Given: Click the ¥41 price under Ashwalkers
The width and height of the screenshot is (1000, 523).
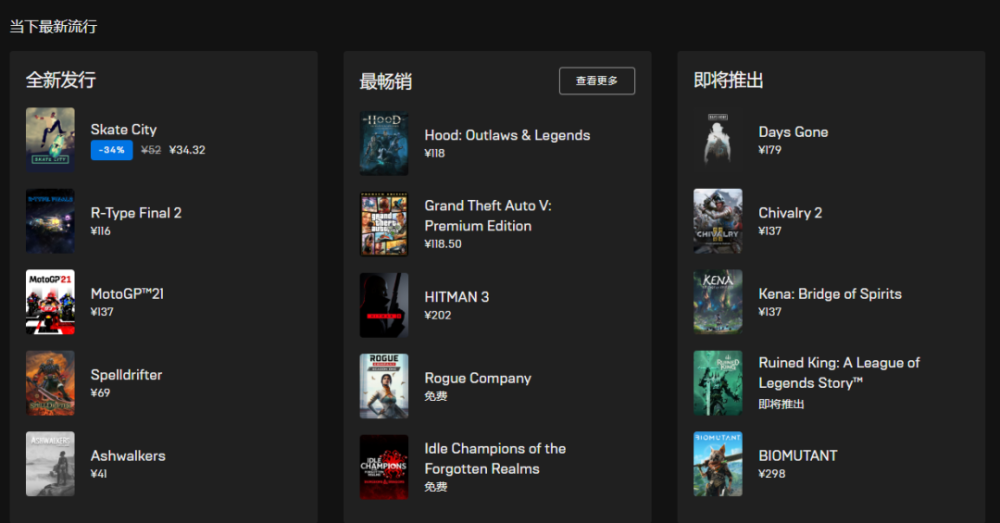Looking at the screenshot, I should coord(99,474).
